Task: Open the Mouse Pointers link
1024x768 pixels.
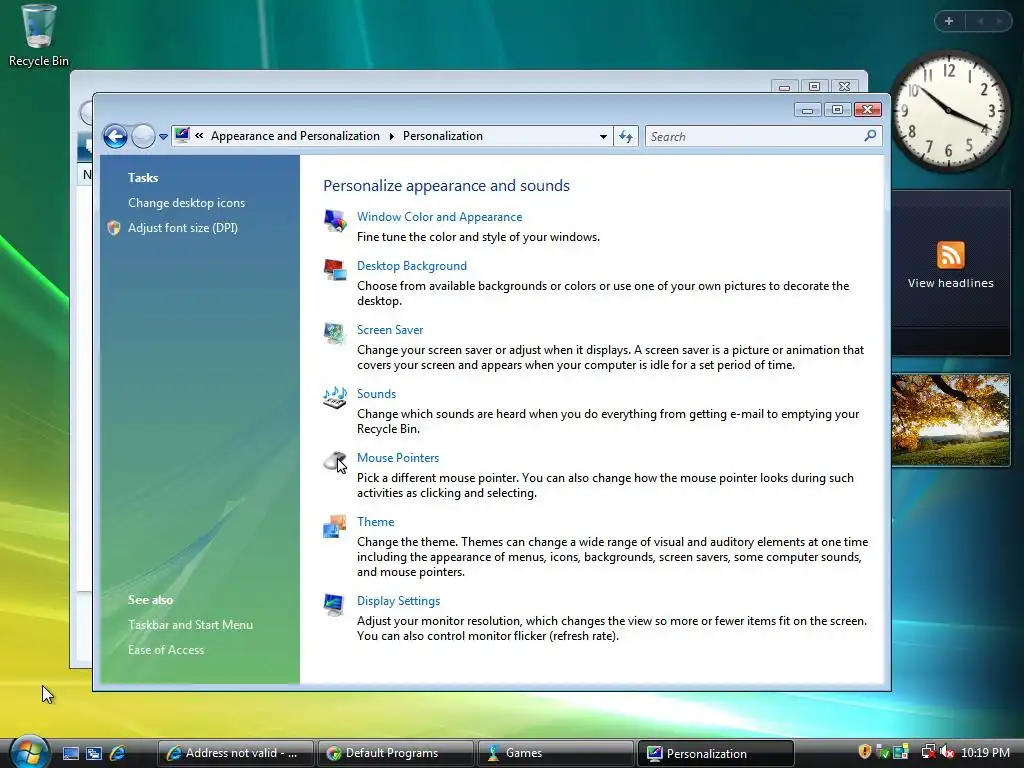Action: click(x=398, y=458)
